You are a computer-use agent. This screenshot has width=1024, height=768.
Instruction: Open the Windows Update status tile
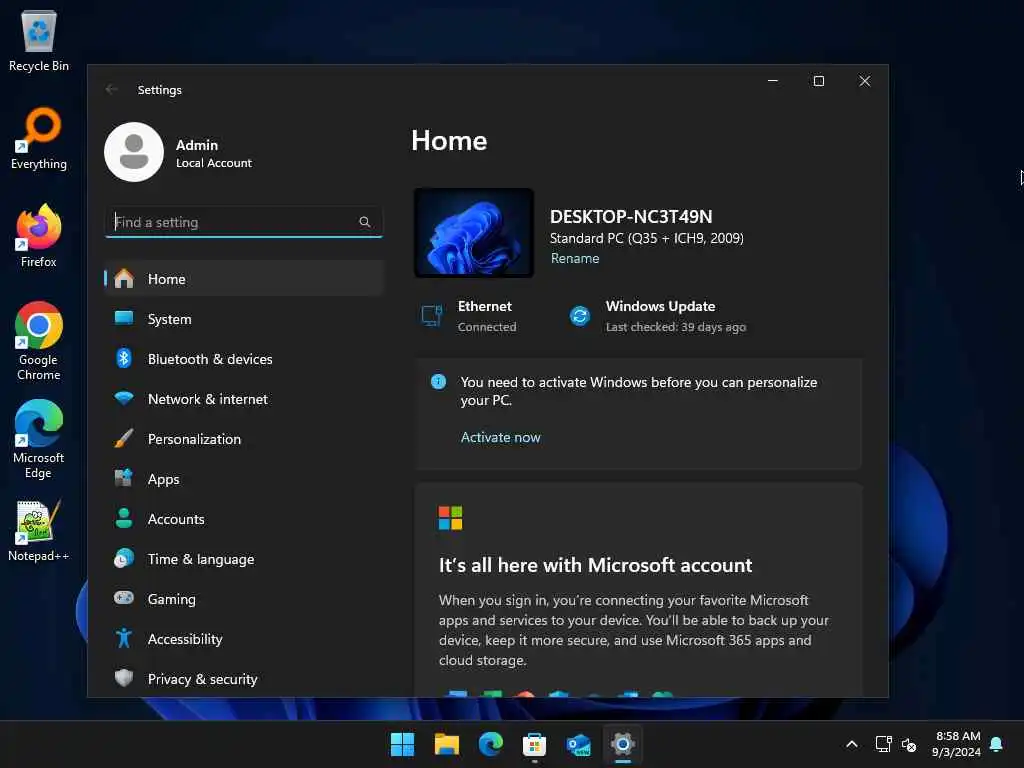coord(657,316)
